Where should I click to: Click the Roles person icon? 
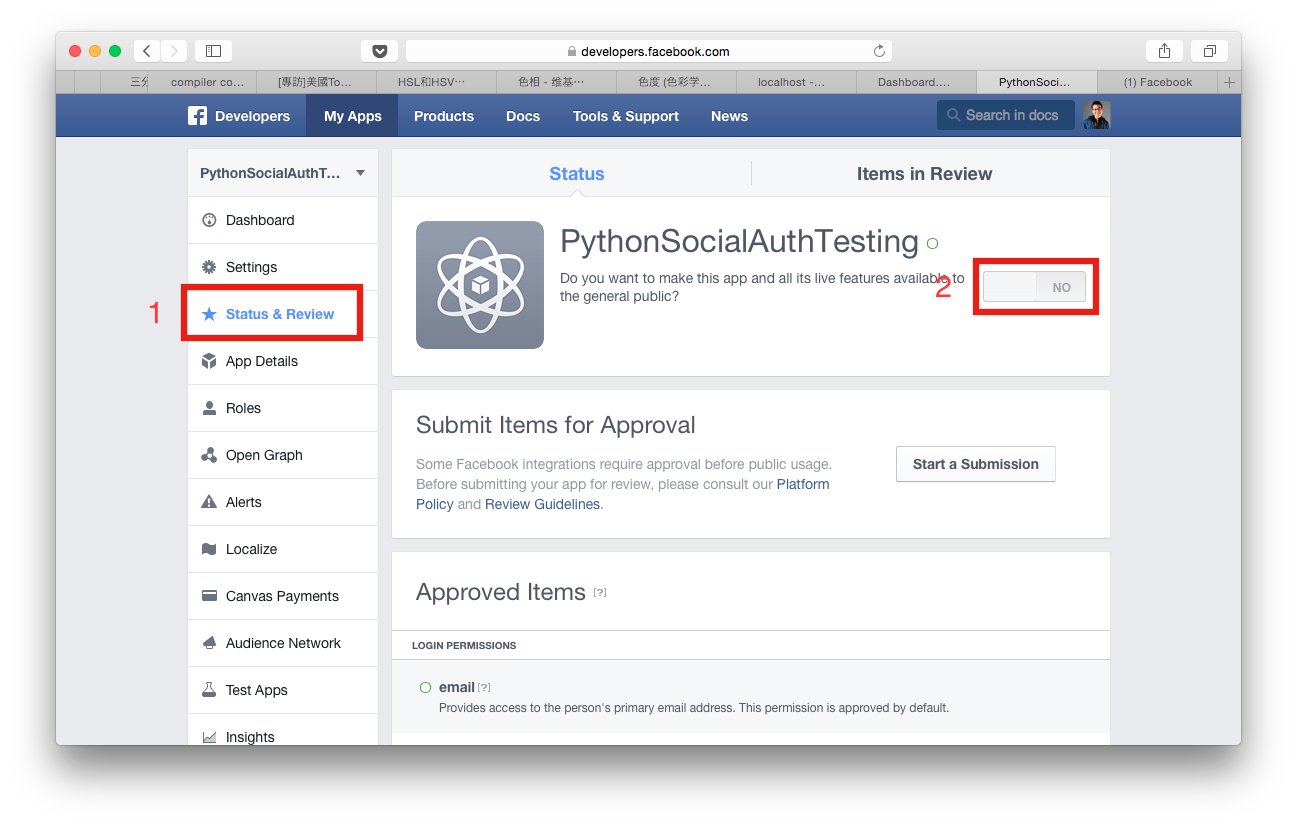[x=209, y=408]
